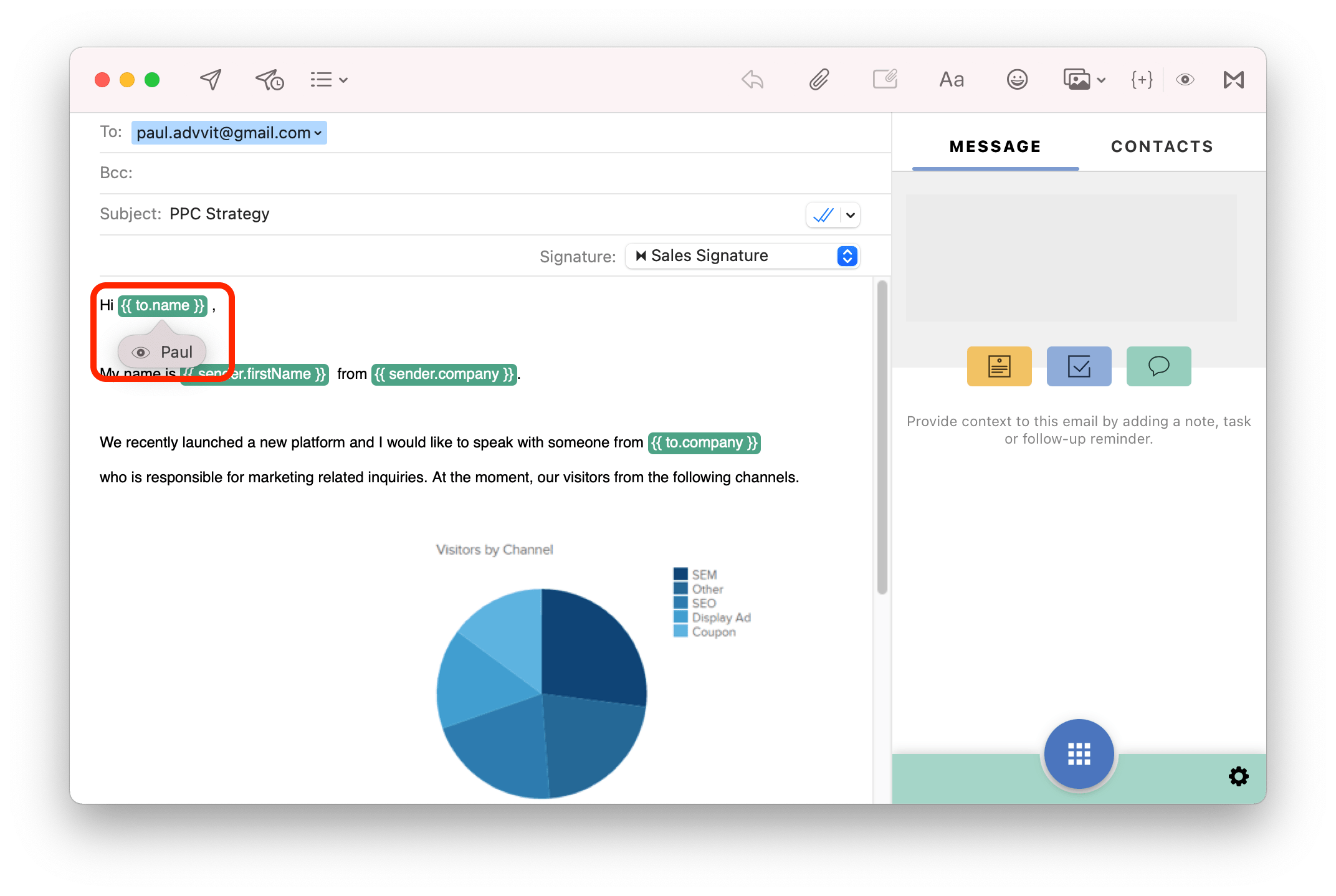Click the paperclip attachment icon
Viewport: 1336px width, 896px height.
(x=819, y=80)
